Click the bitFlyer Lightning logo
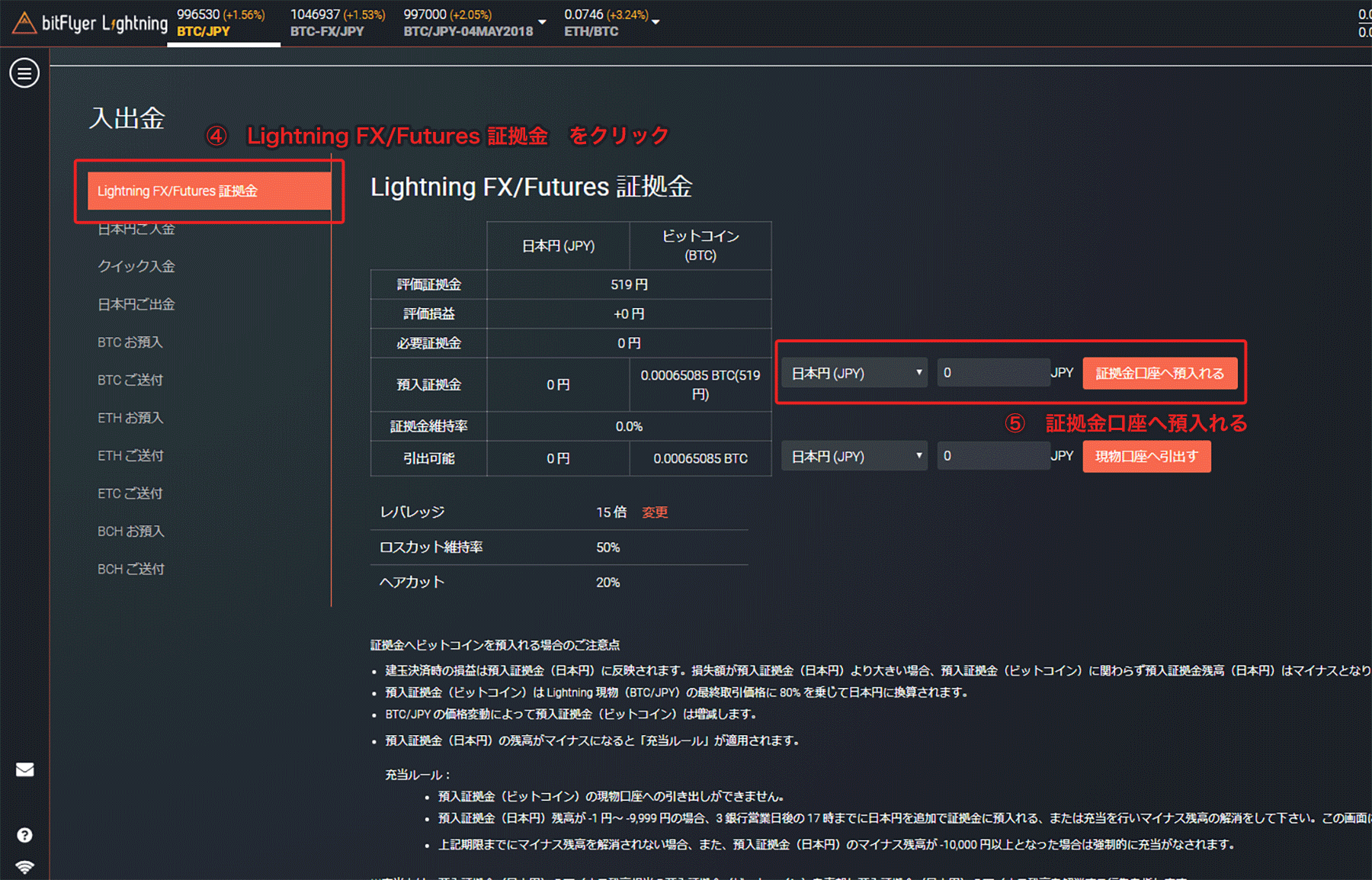 90,23
